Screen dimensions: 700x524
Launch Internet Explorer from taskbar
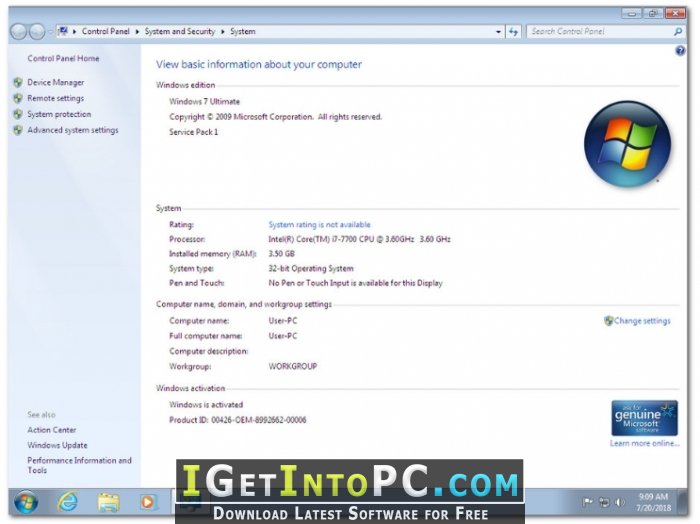pos(67,502)
